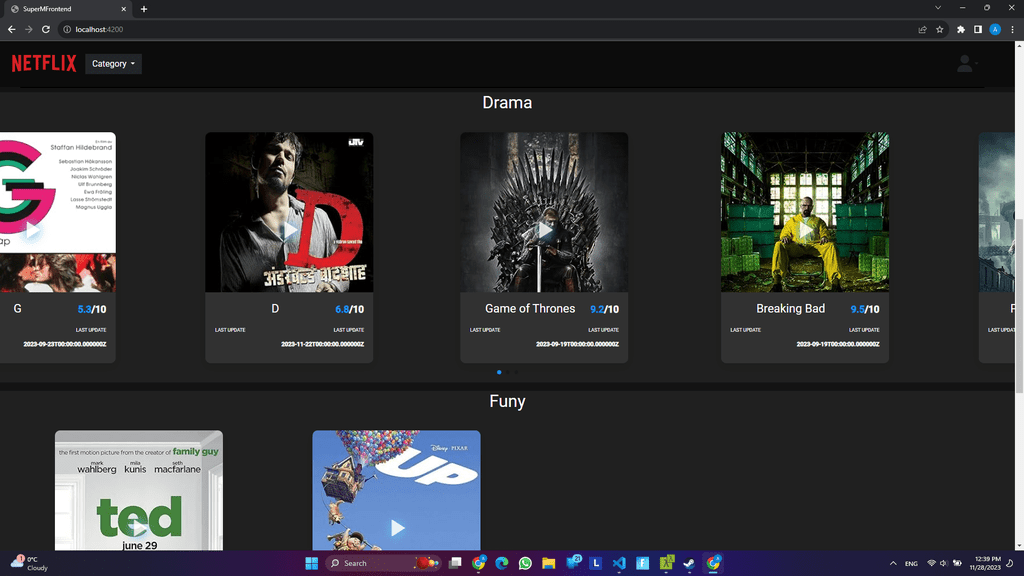Open a new browser tab
1024x576 pixels.
[x=144, y=9]
